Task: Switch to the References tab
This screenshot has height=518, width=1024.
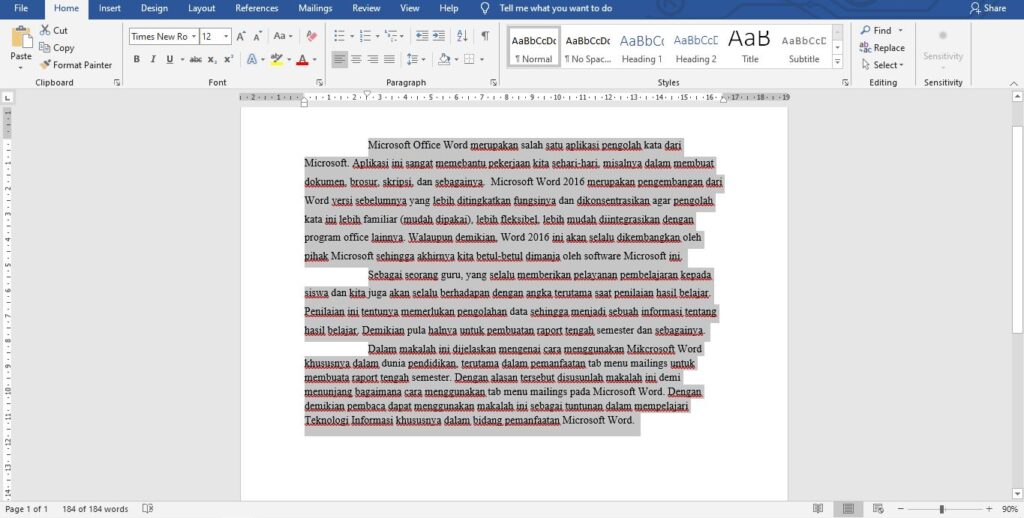Action: tap(257, 8)
